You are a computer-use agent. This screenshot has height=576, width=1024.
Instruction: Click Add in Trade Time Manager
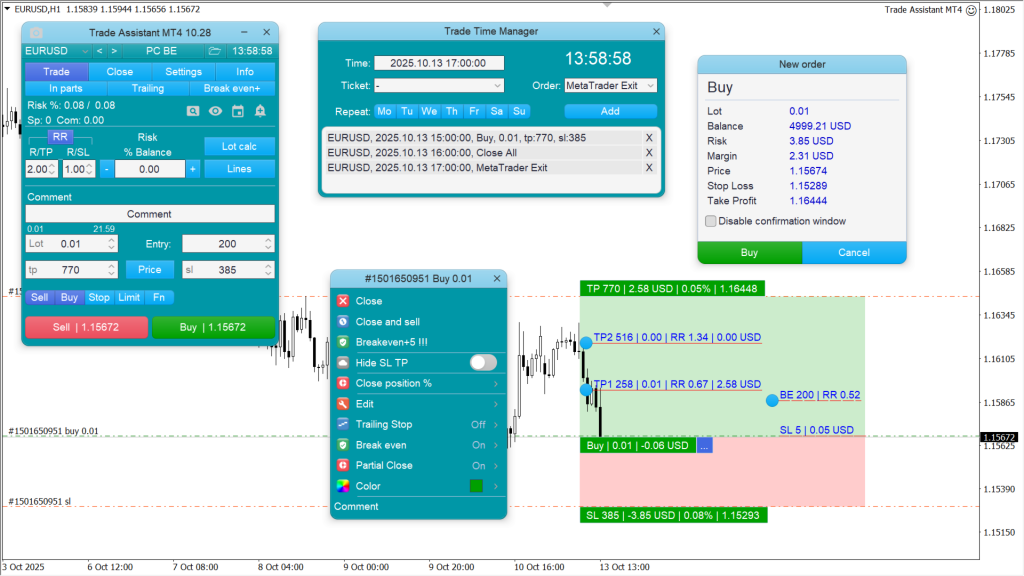[610, 111]
